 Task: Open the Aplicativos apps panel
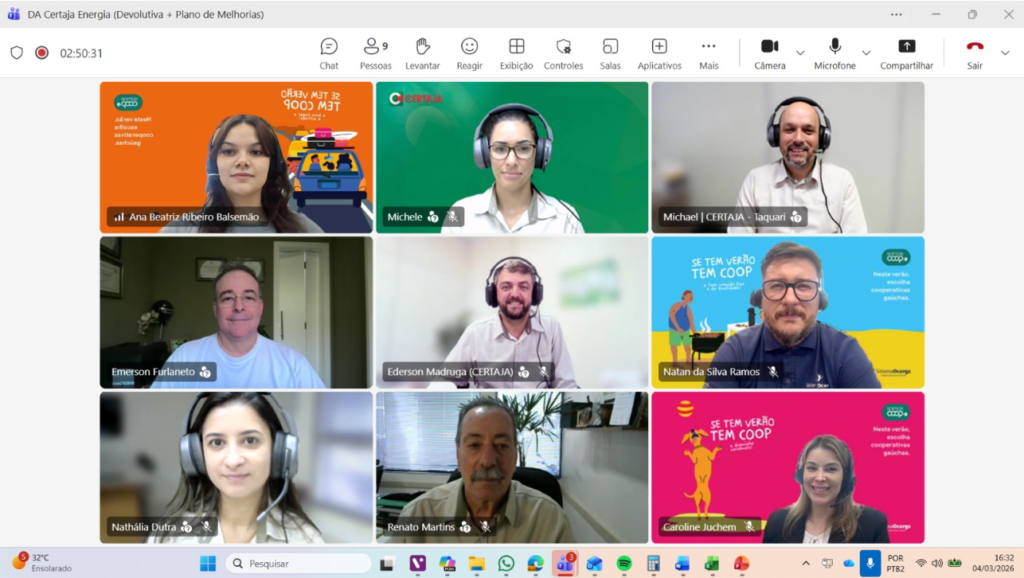(x=659, y=53)
